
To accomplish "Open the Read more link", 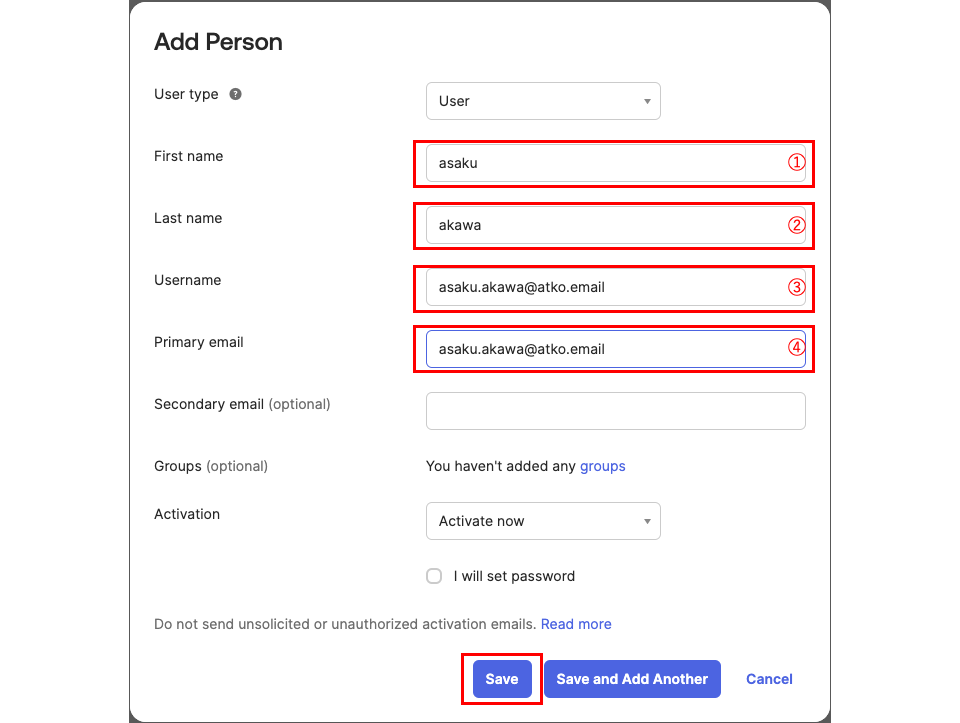I will pos(576,624).
